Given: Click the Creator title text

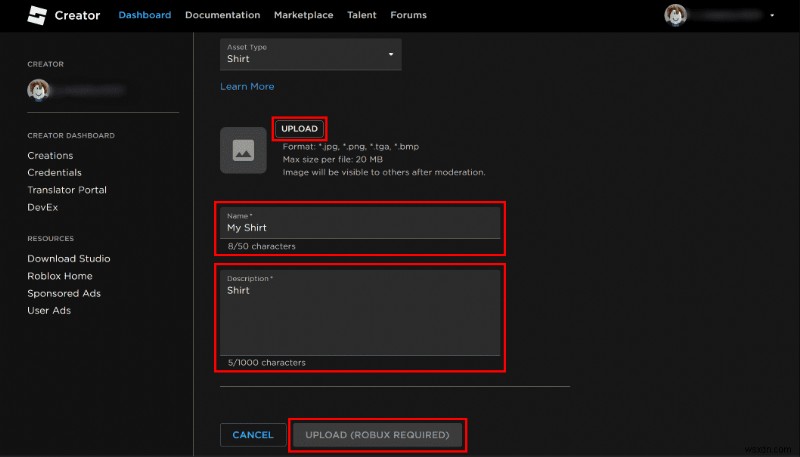Looking at the screenshot, I should [77, 15].
